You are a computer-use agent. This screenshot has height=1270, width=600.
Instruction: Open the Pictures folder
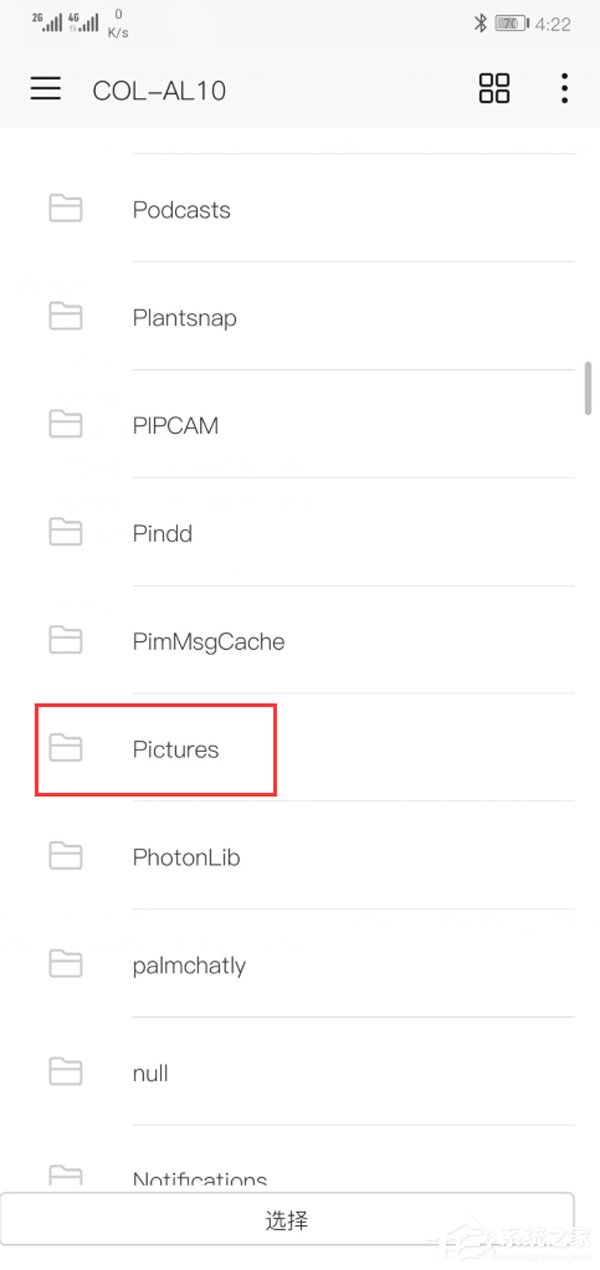click(x=300, y=749)
